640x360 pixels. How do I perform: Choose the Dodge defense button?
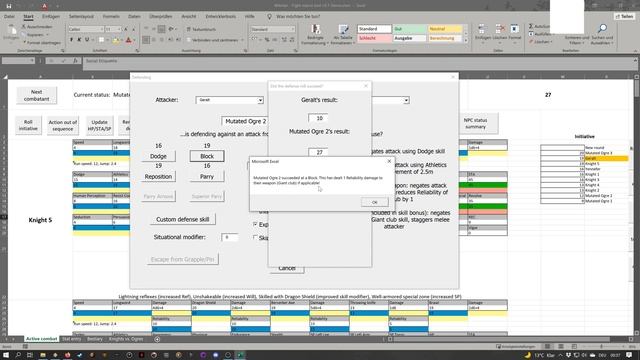pos(158,156)
